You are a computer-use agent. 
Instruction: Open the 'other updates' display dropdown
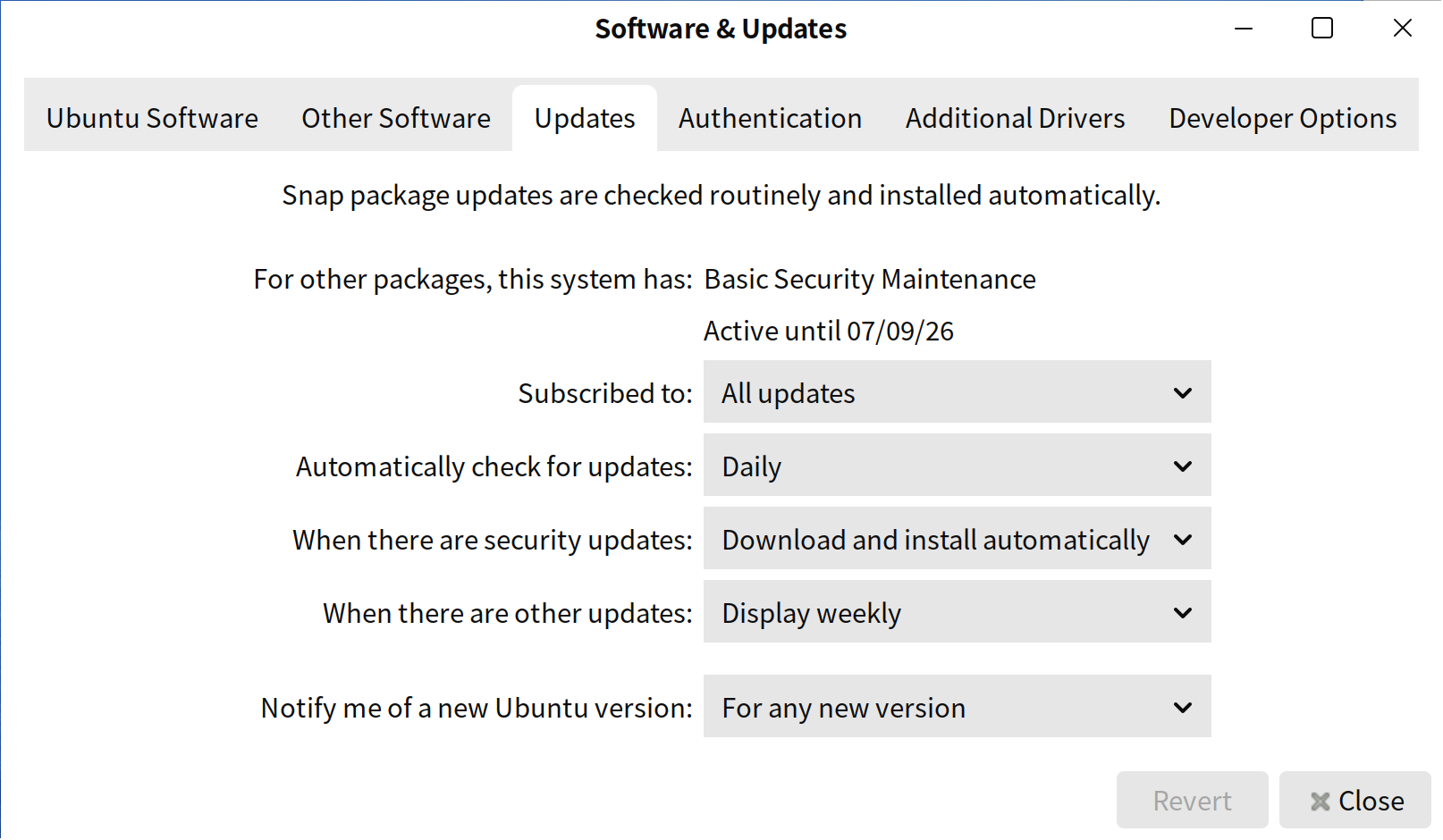click(956, 612)
